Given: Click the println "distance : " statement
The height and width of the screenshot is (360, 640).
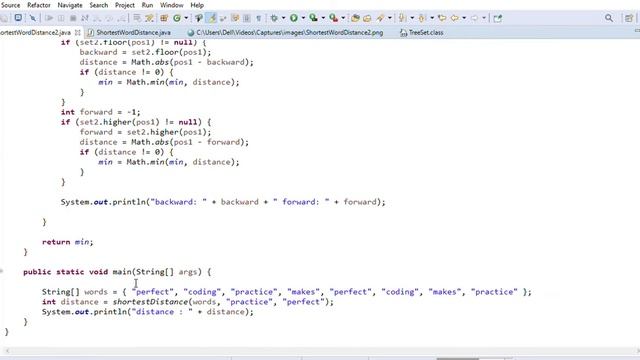Looking at the screenshot, I should point(147,312).
